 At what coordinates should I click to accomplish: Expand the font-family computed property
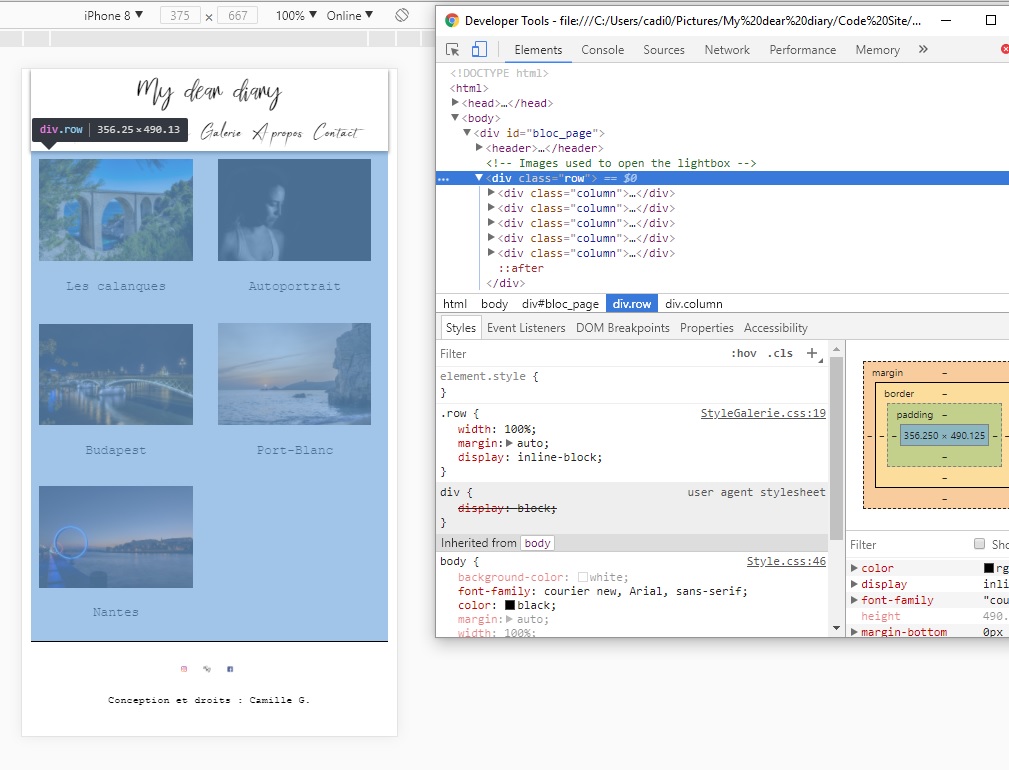point(854,600)
